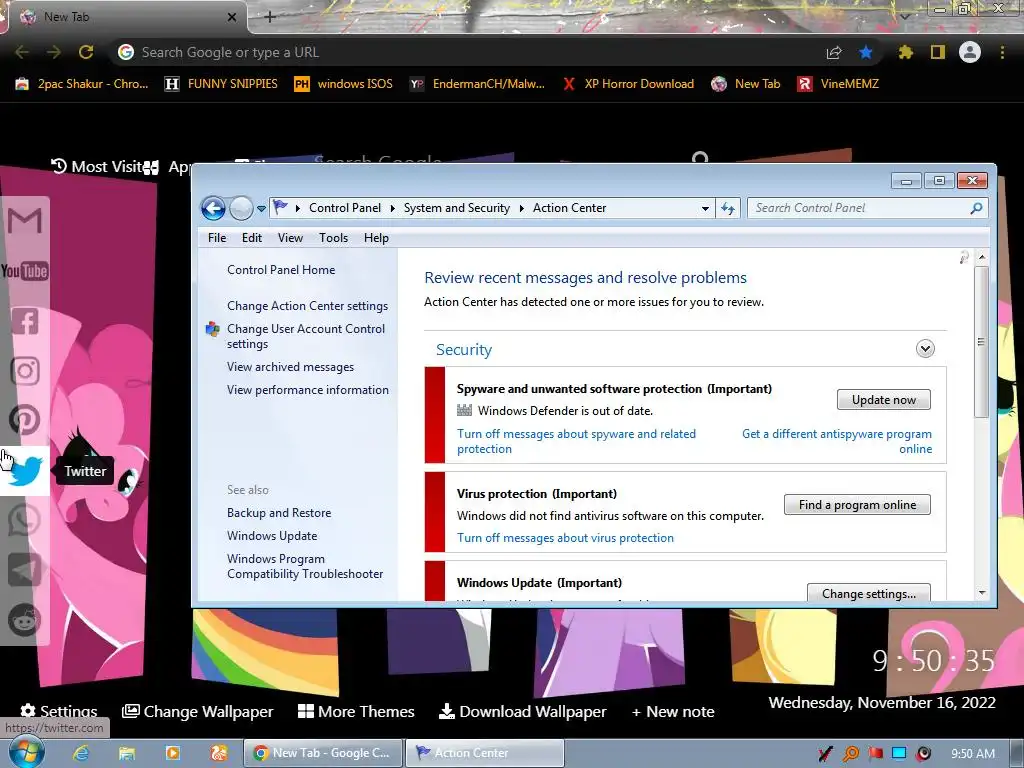This screenshot has height=768, width=1024.
Task: Click the Gmail icon in sidebar
Action: pos(25,221)
